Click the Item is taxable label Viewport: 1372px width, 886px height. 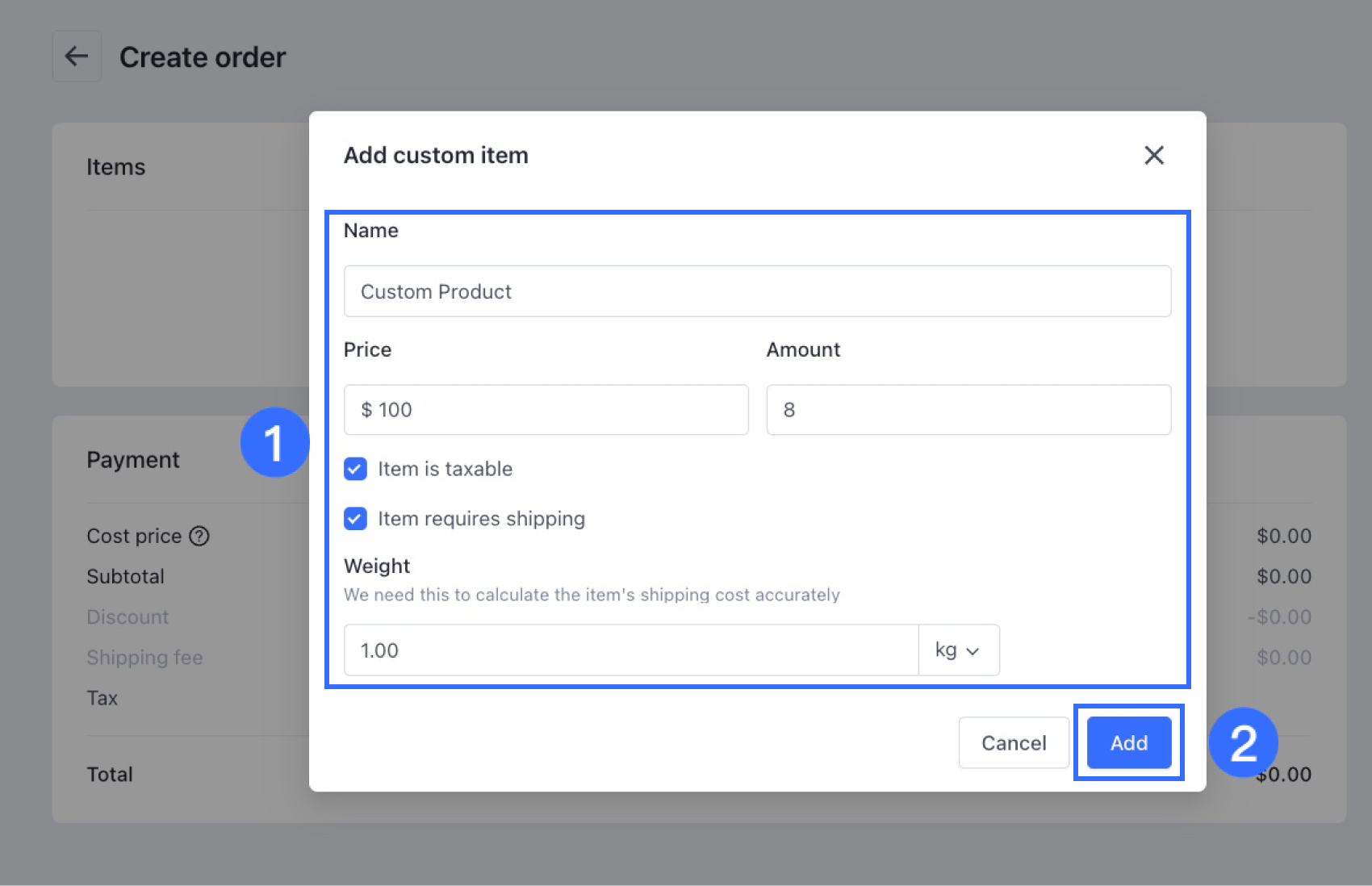pos(445,469)
